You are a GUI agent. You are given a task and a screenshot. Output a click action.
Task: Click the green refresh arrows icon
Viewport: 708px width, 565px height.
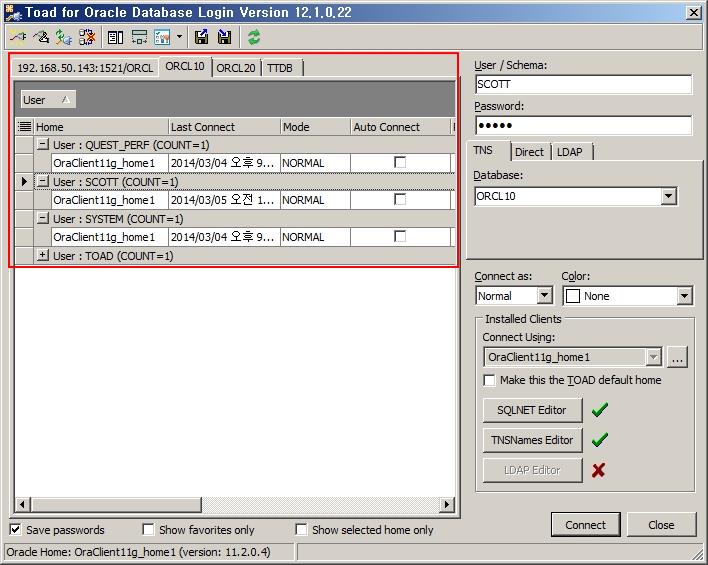coord(254,37)
